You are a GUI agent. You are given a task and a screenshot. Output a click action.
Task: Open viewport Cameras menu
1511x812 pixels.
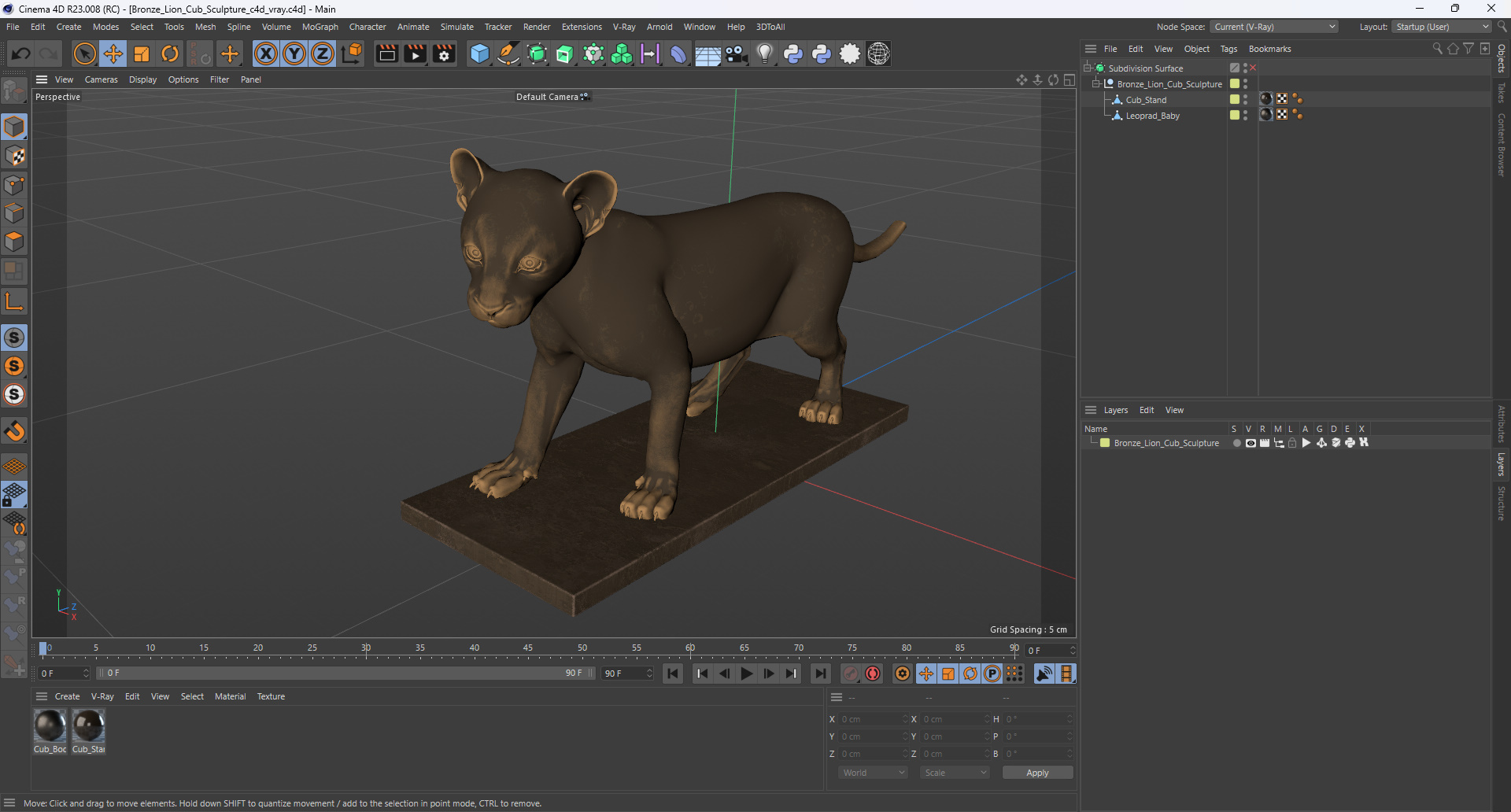point(101,79)
